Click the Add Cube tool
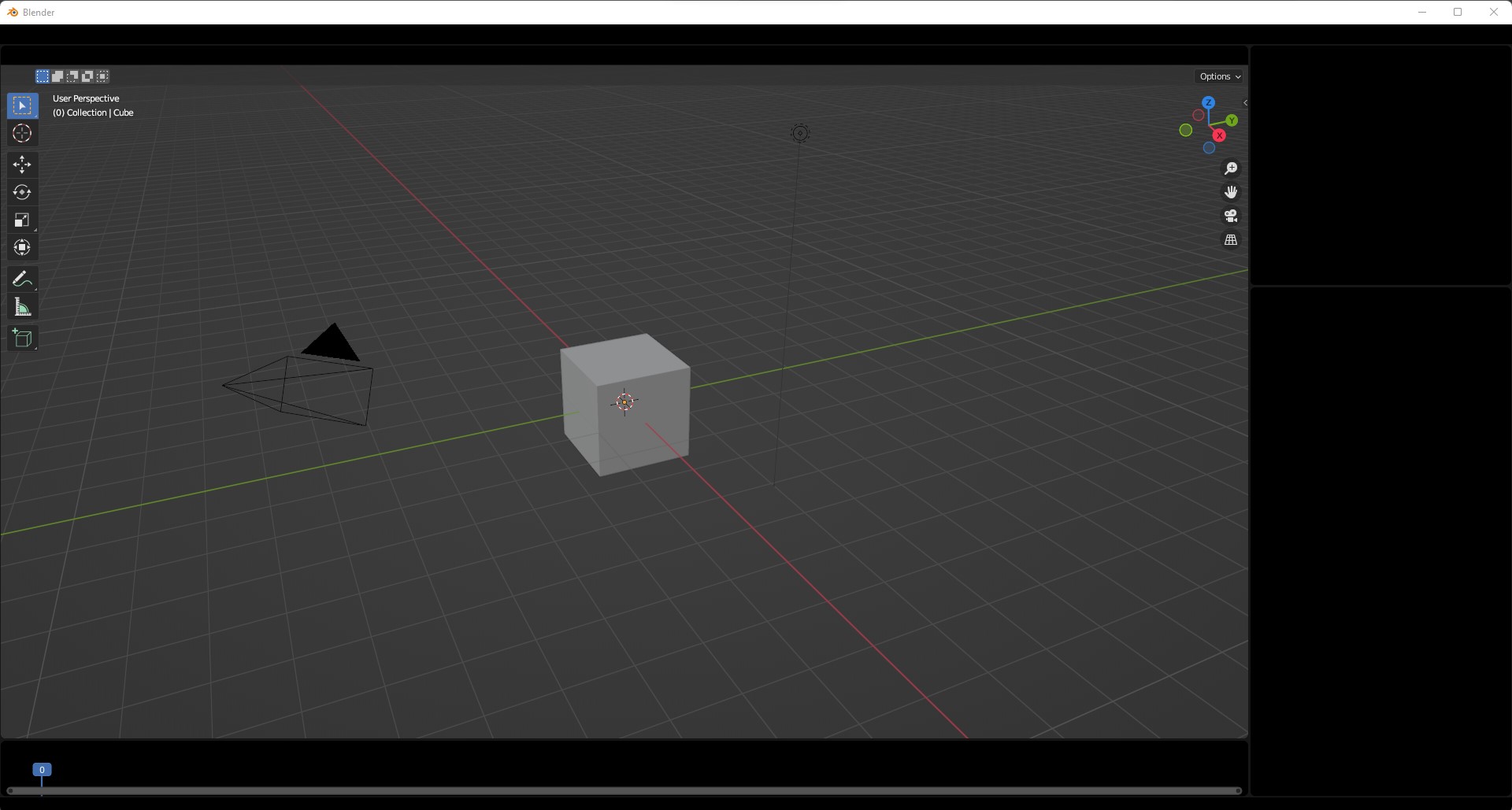Image resolution: width=1512 pixels, height=810 pixels. [x=22, y=338]
